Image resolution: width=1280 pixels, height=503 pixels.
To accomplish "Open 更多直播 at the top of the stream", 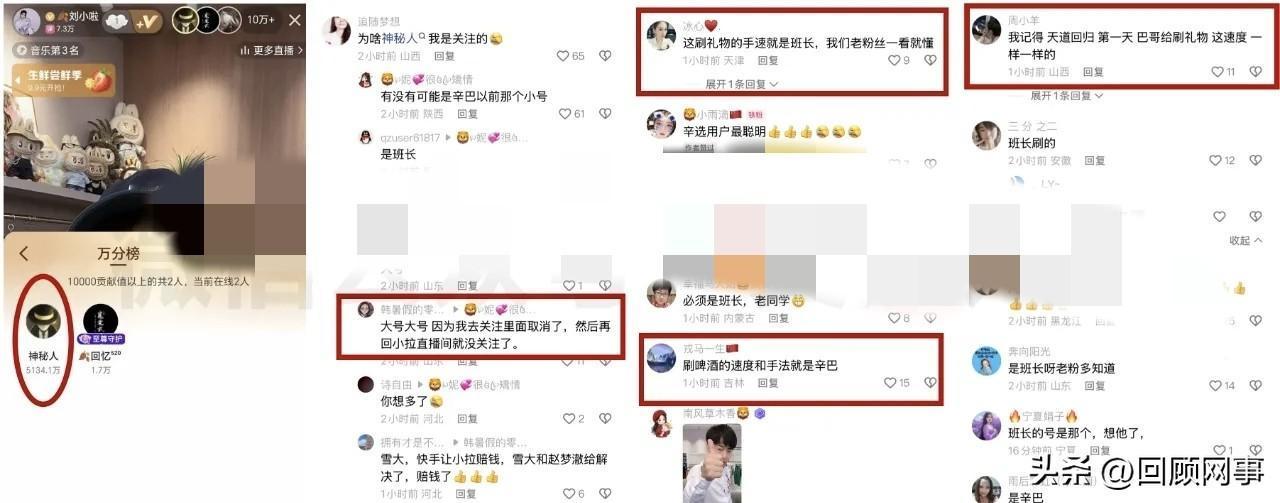I will tap(271, 51).
